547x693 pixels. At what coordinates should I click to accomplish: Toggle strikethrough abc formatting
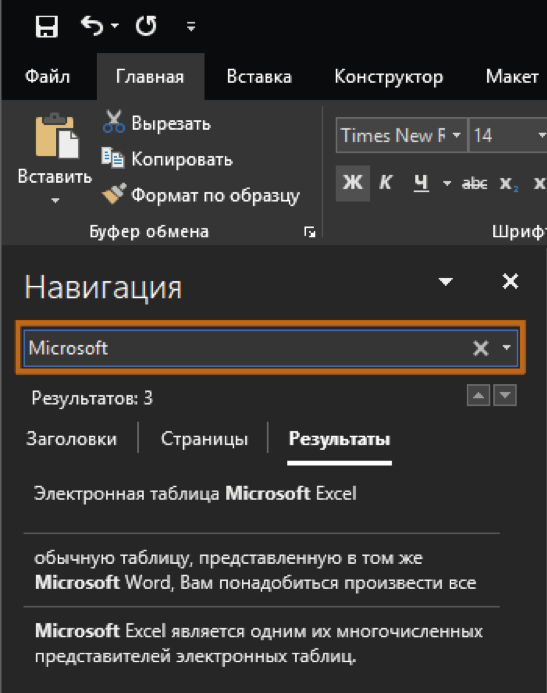[x=475, y=183]
